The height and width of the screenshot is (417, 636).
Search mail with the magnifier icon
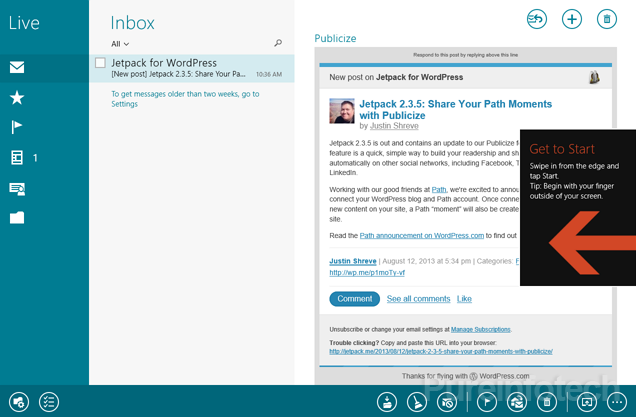278,44
